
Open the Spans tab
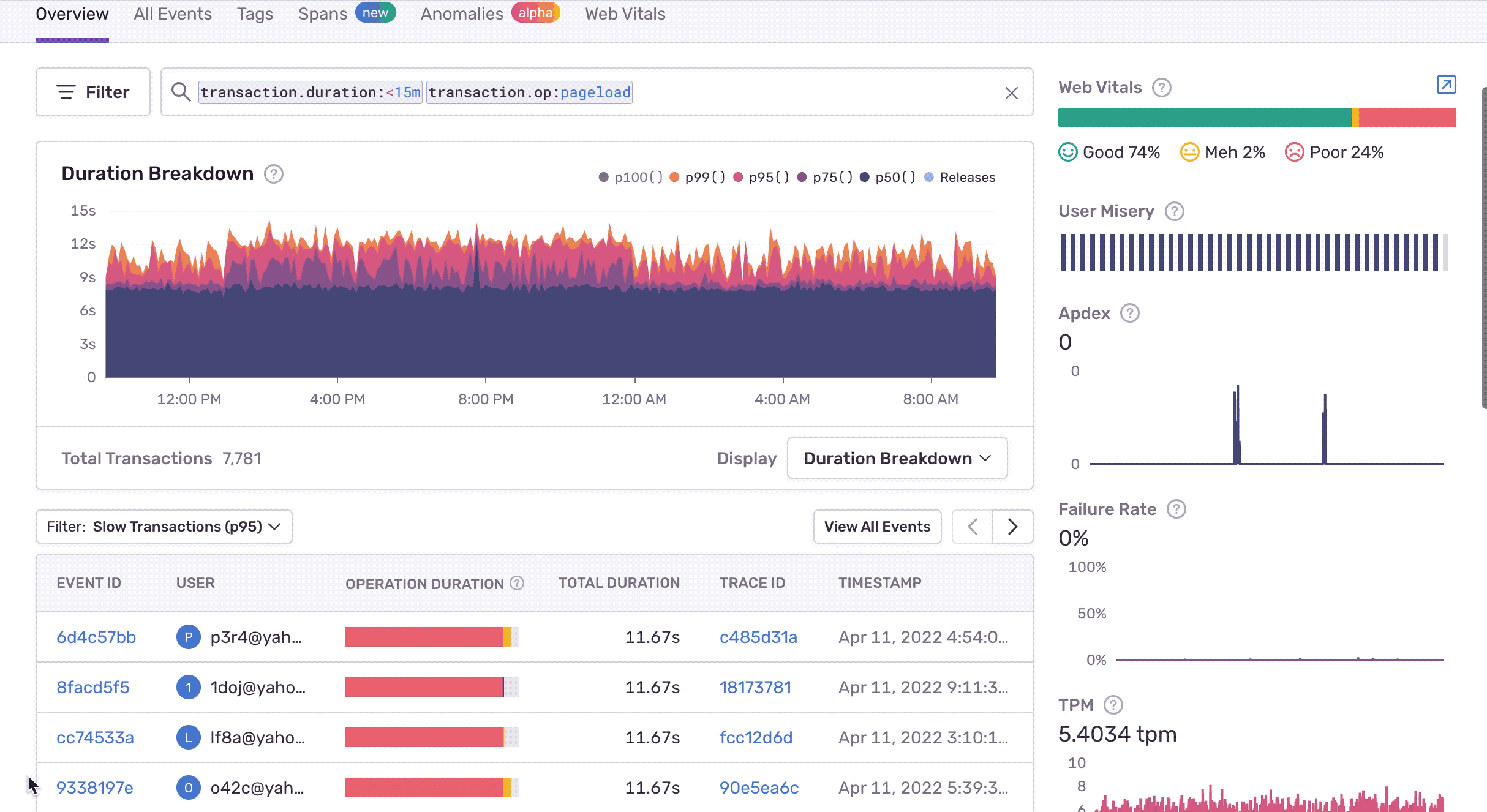pos(323,14)
